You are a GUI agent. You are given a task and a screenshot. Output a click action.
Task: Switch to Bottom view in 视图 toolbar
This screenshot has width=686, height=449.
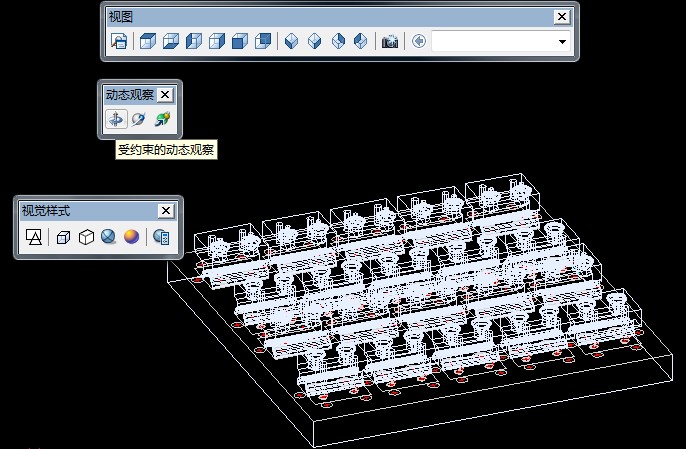pos(171,42)
